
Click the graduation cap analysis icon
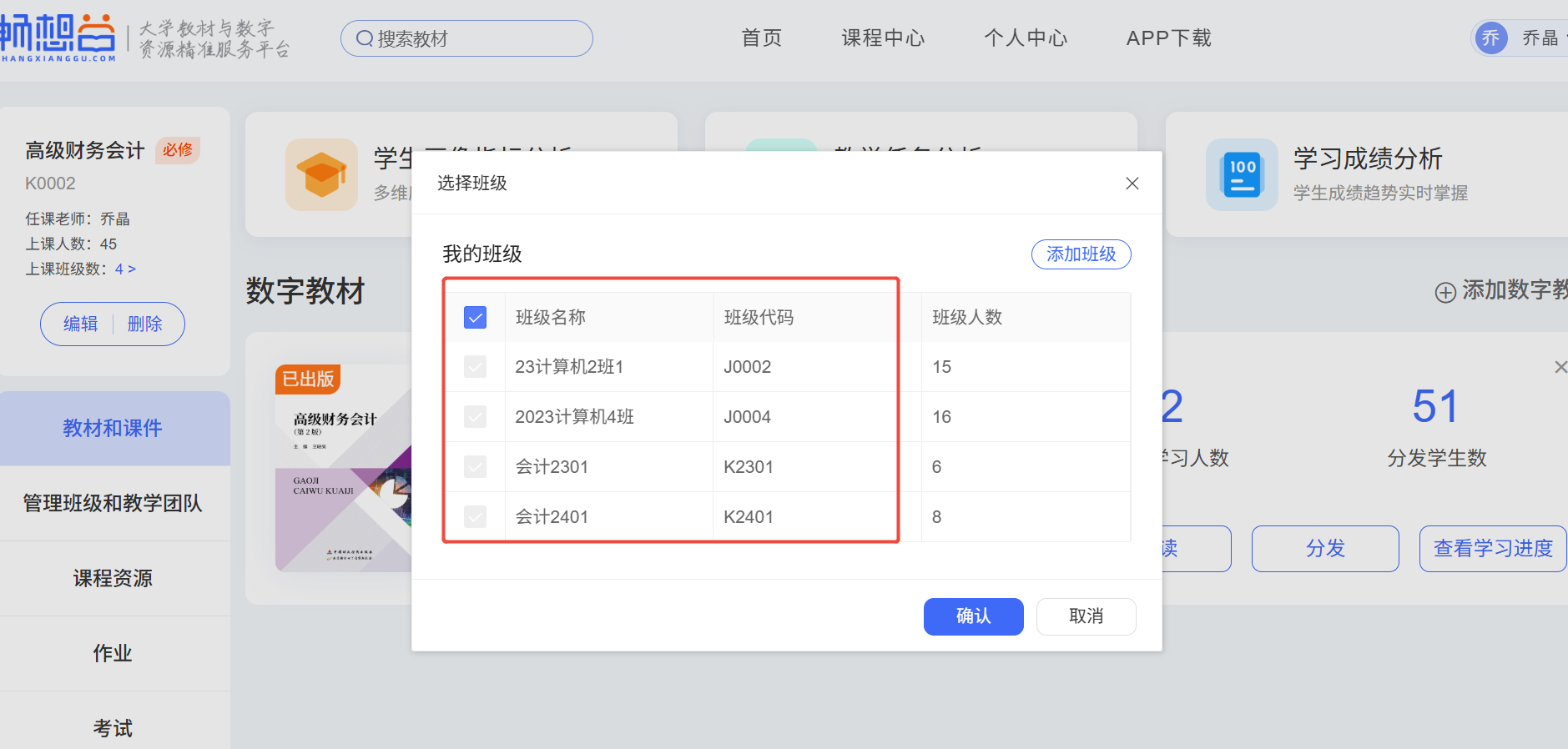click(321, 174)
